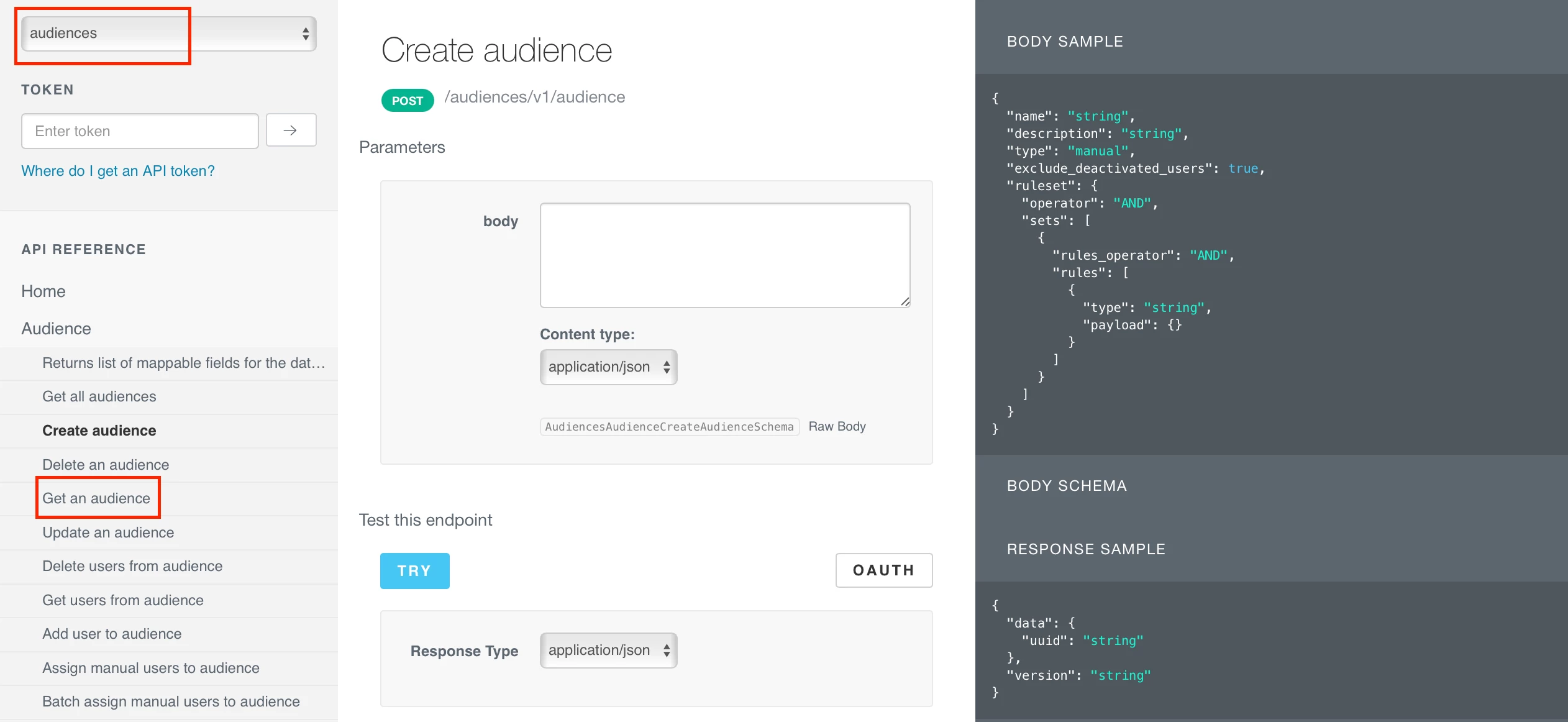The width and height of the screenshot is (1568, 722).
Task: Open the audiences API selector dropdown
Action: (x=168, y=34)
